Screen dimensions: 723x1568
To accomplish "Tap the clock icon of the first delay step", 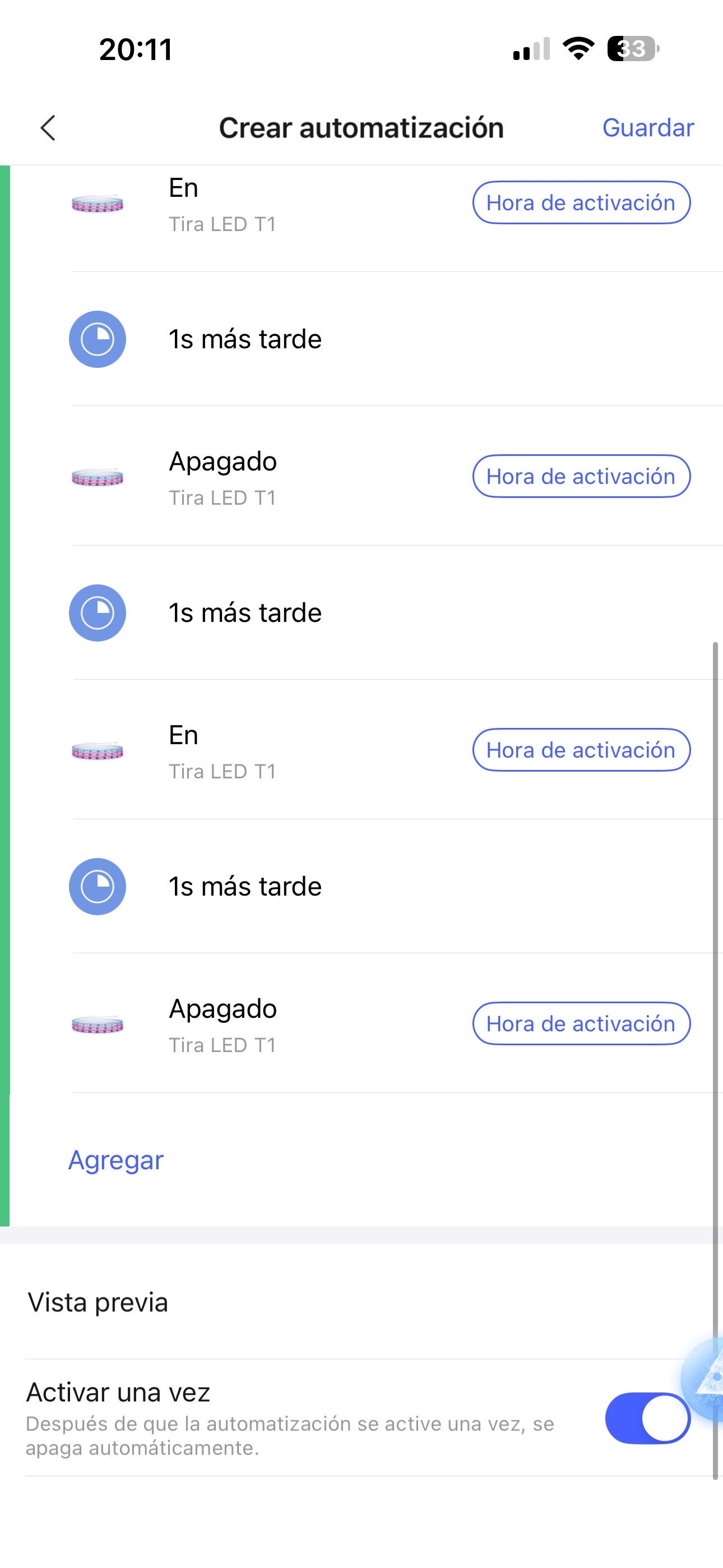I will [x=98, y=339].
